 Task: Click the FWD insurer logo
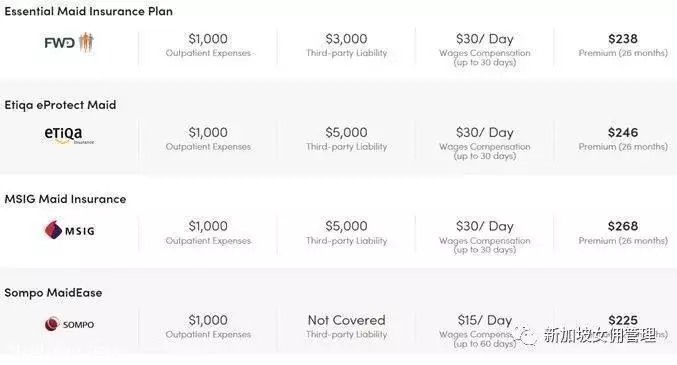pyautogui.click(x=69, y=42)
